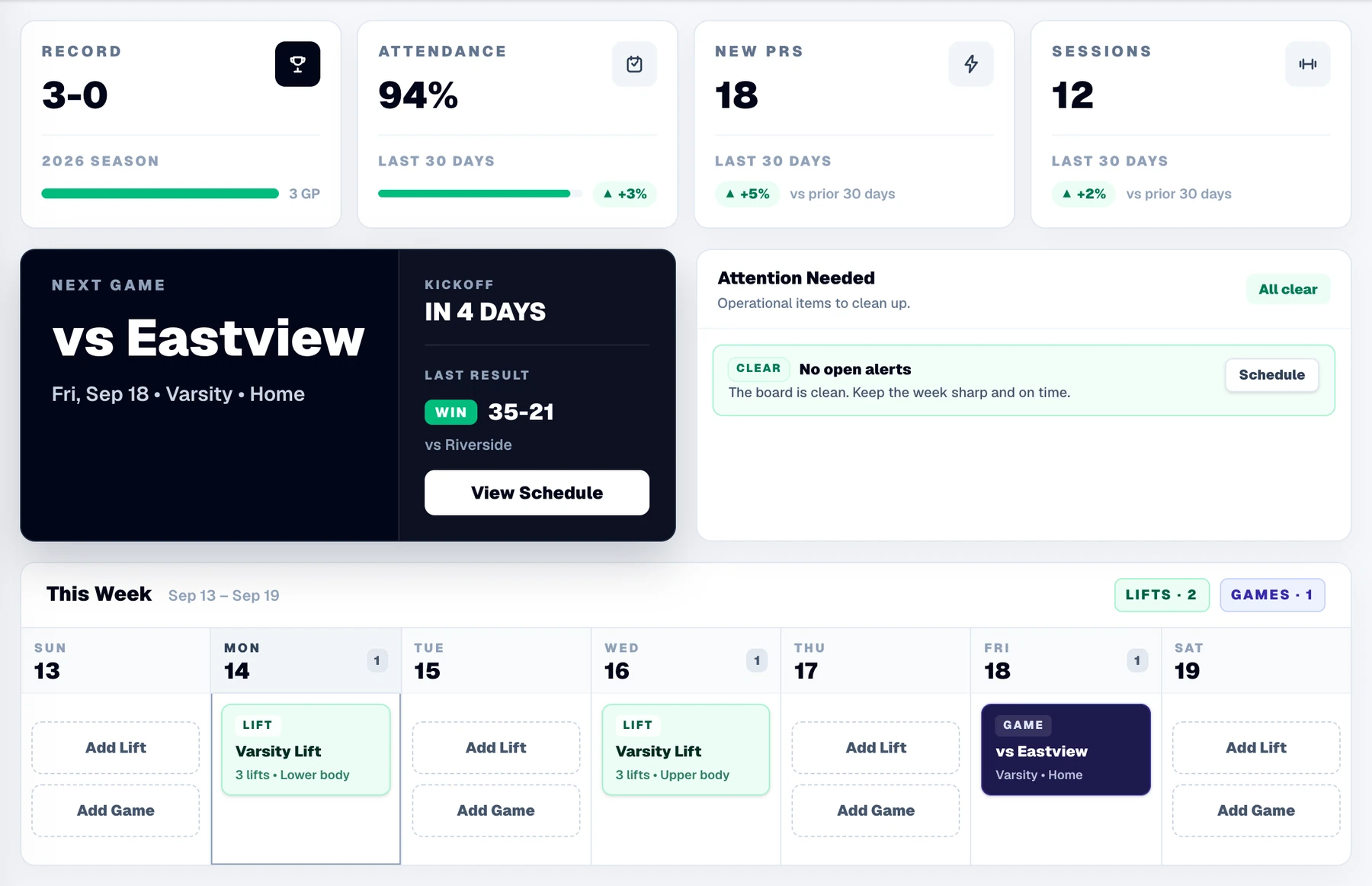Click the +2% Sessions trend badge
This screenshot has width=1372, height=886.
click(1084, 194)
